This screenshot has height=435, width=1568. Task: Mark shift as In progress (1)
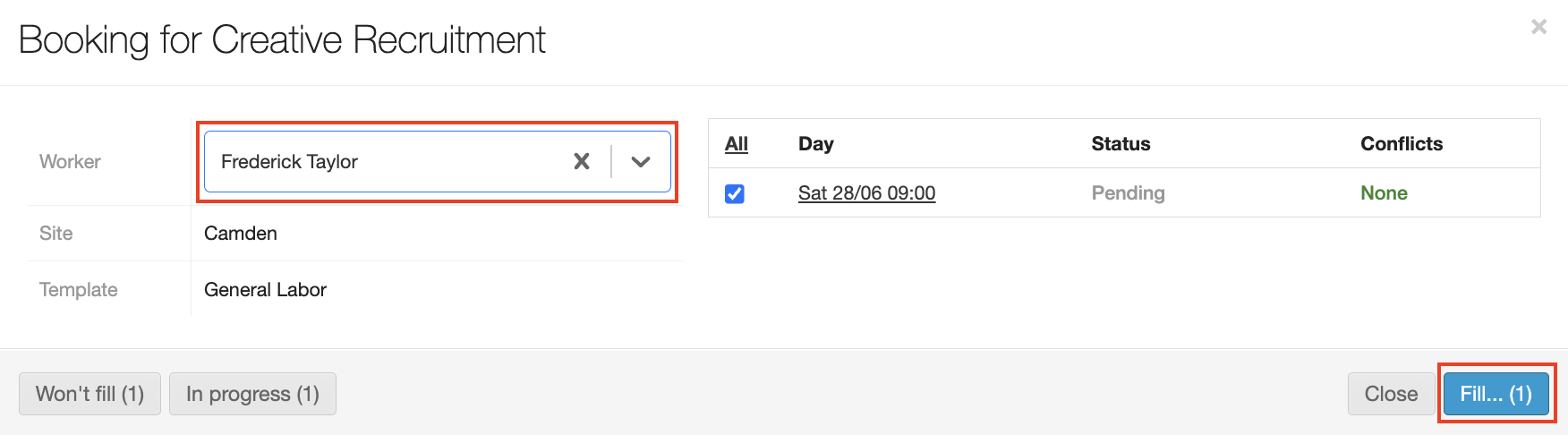[x=252, y=394]
